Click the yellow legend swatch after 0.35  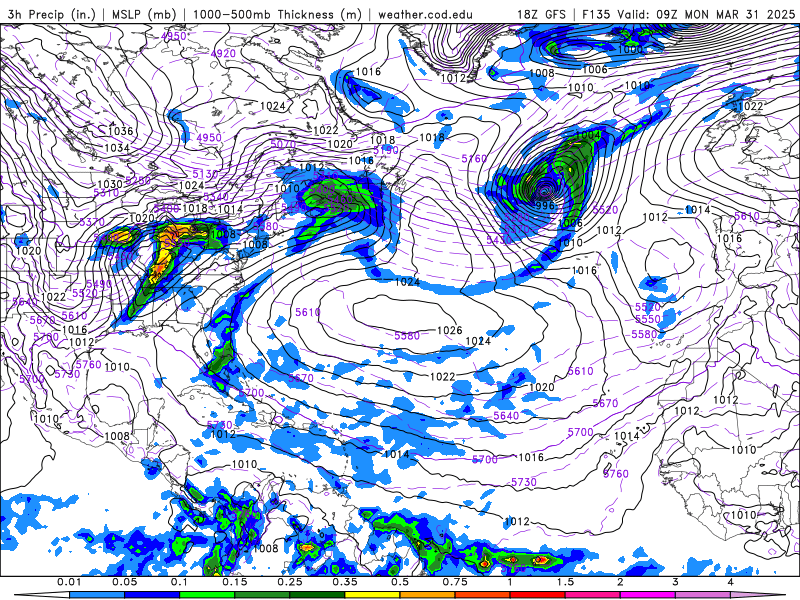point(372,595)
